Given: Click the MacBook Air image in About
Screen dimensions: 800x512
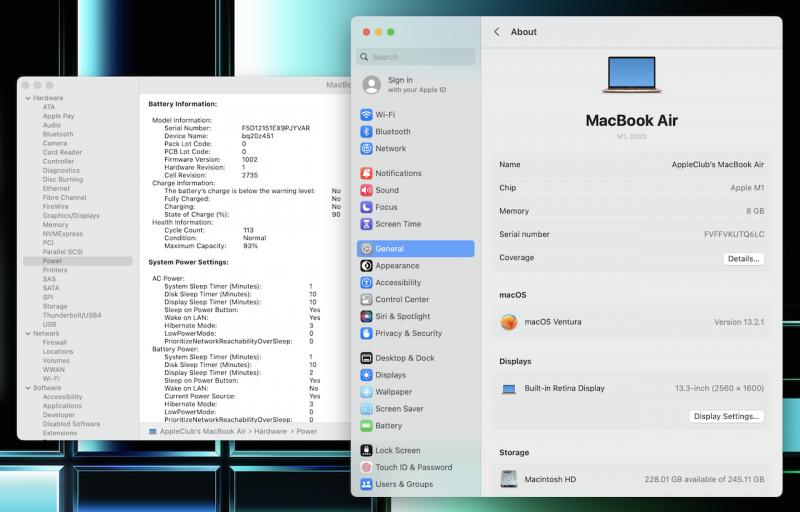Looking at the screenshot, I should tap(632, 75).
